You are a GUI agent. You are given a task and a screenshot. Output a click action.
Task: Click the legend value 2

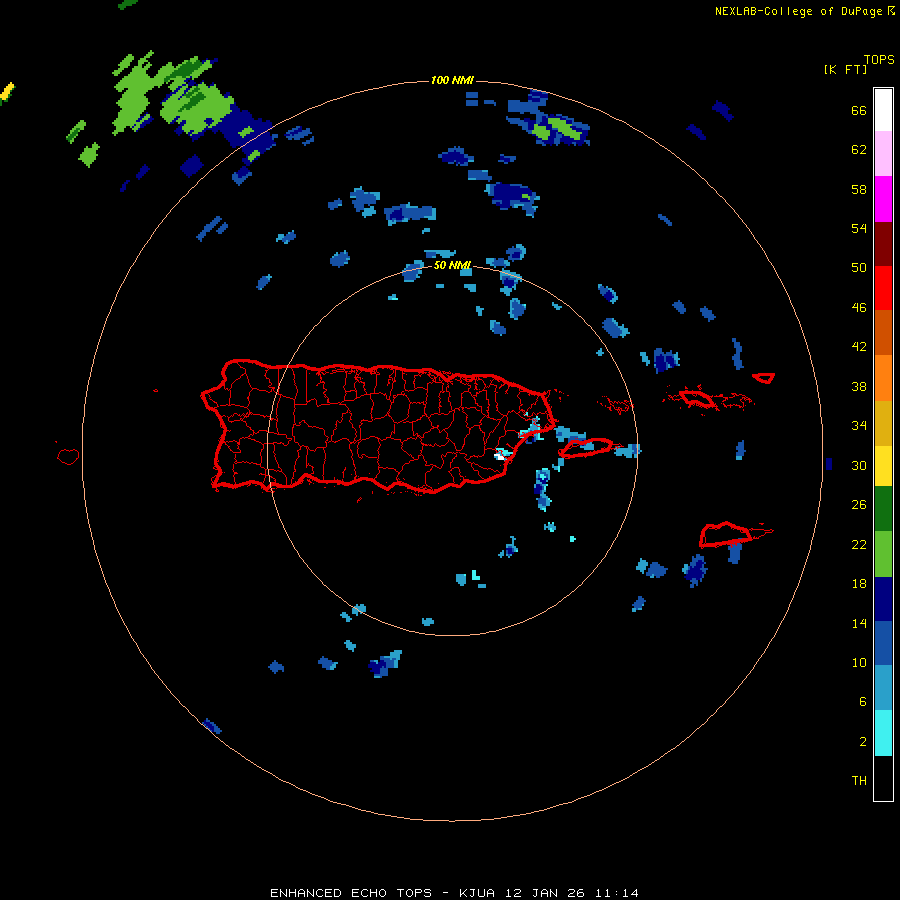point(862,742)
